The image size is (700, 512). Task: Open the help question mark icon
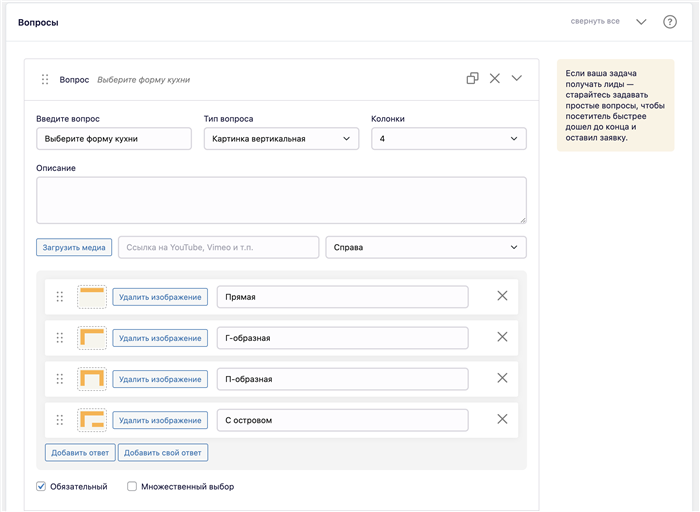point(669,22)
